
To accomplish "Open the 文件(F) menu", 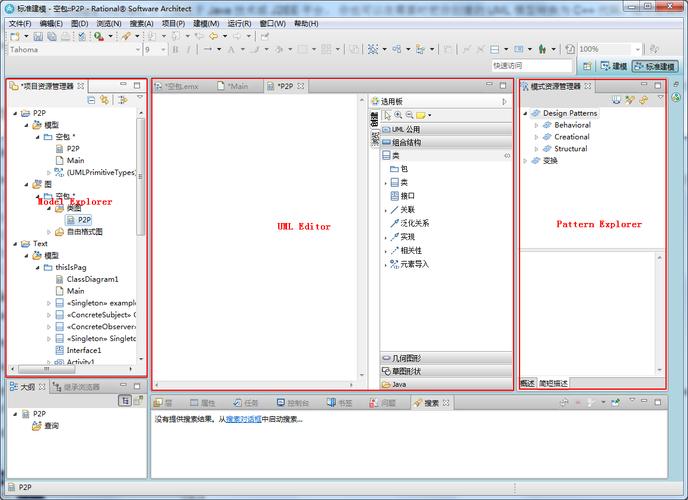I will pyautogui.click(x=20, y=23).
